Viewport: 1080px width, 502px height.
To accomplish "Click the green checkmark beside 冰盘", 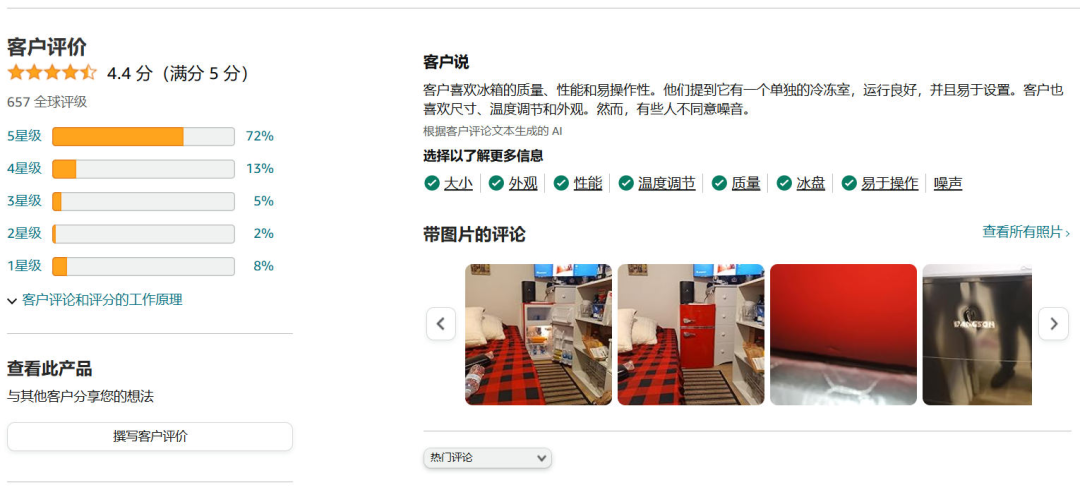I will pos(785,183).
